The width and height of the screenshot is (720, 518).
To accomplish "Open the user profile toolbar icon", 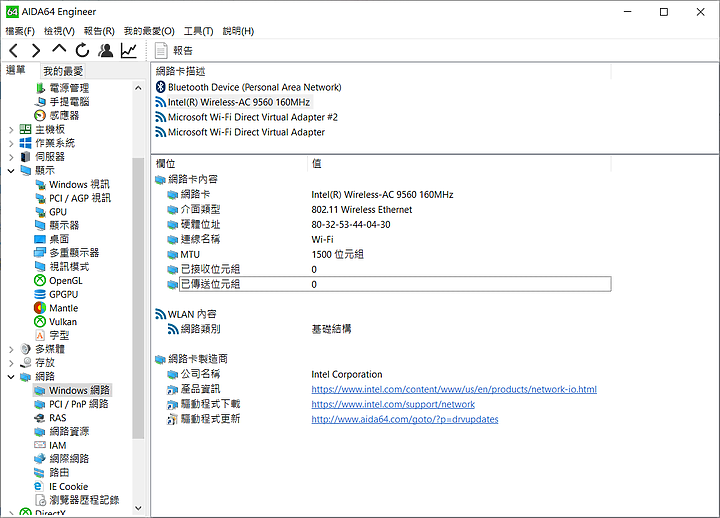I will tap(106, 50).
